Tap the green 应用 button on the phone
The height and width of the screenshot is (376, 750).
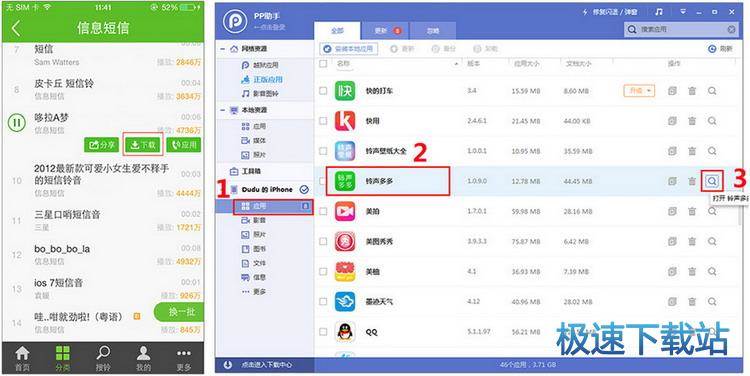click(x=184, y=145)
